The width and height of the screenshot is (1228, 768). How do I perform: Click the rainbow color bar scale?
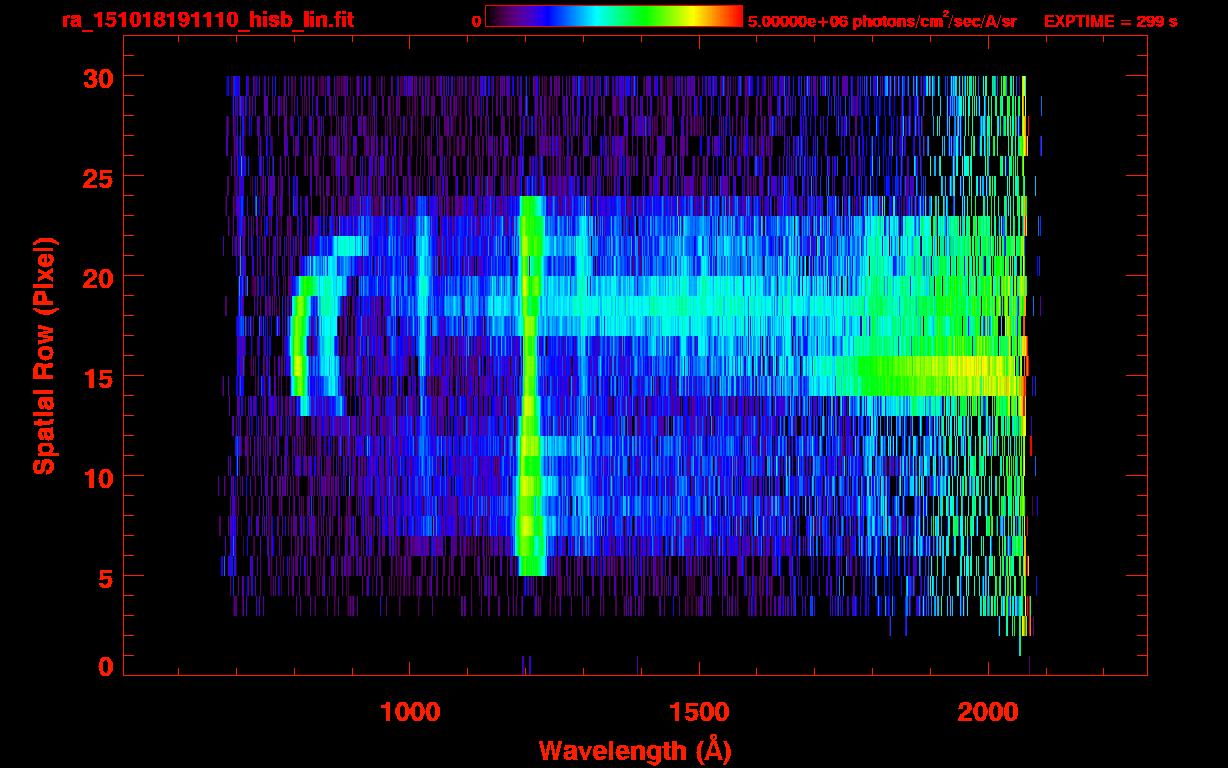(614, 17)
